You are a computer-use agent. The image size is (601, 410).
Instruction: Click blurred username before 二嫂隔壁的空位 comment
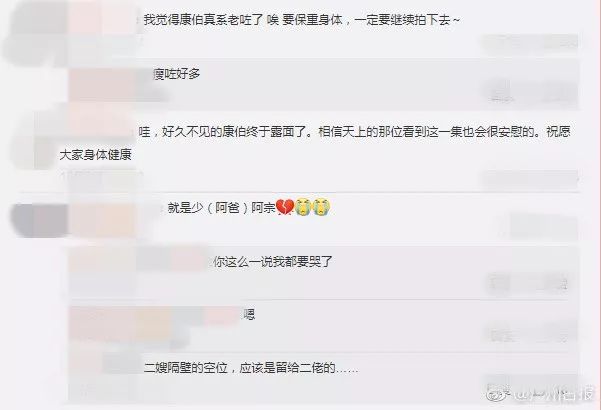tap(105, 364)
